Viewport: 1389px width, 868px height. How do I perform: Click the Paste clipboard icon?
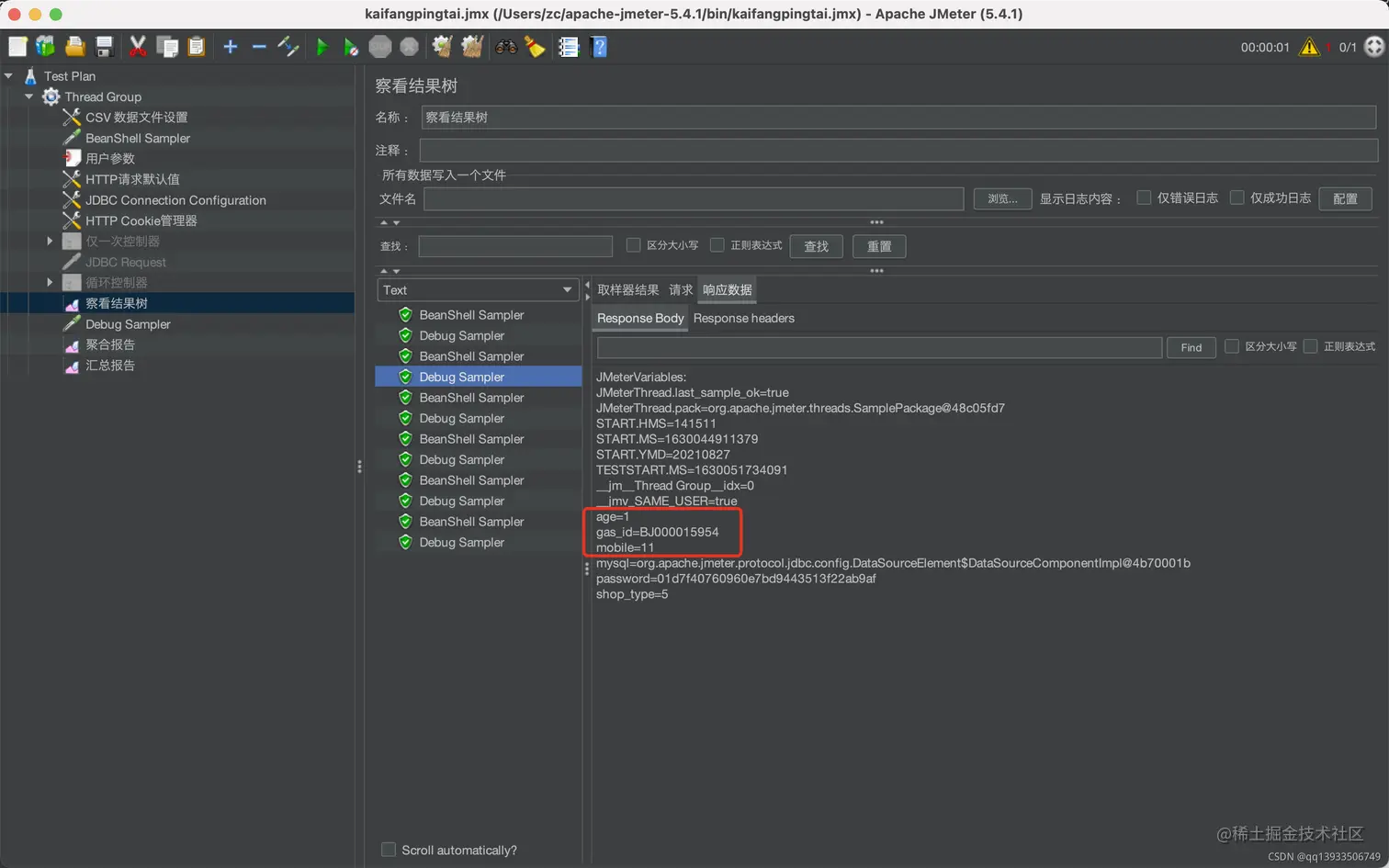tap(197, 46)
